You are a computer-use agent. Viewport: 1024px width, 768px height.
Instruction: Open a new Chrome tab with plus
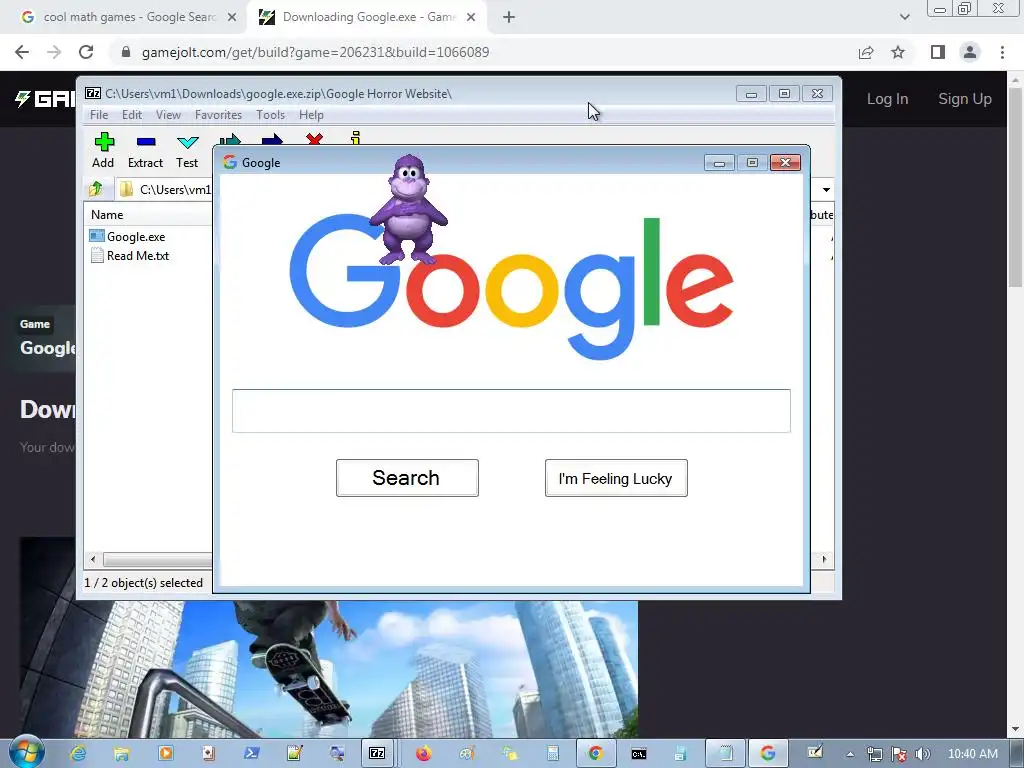click(x=509, y=18)
